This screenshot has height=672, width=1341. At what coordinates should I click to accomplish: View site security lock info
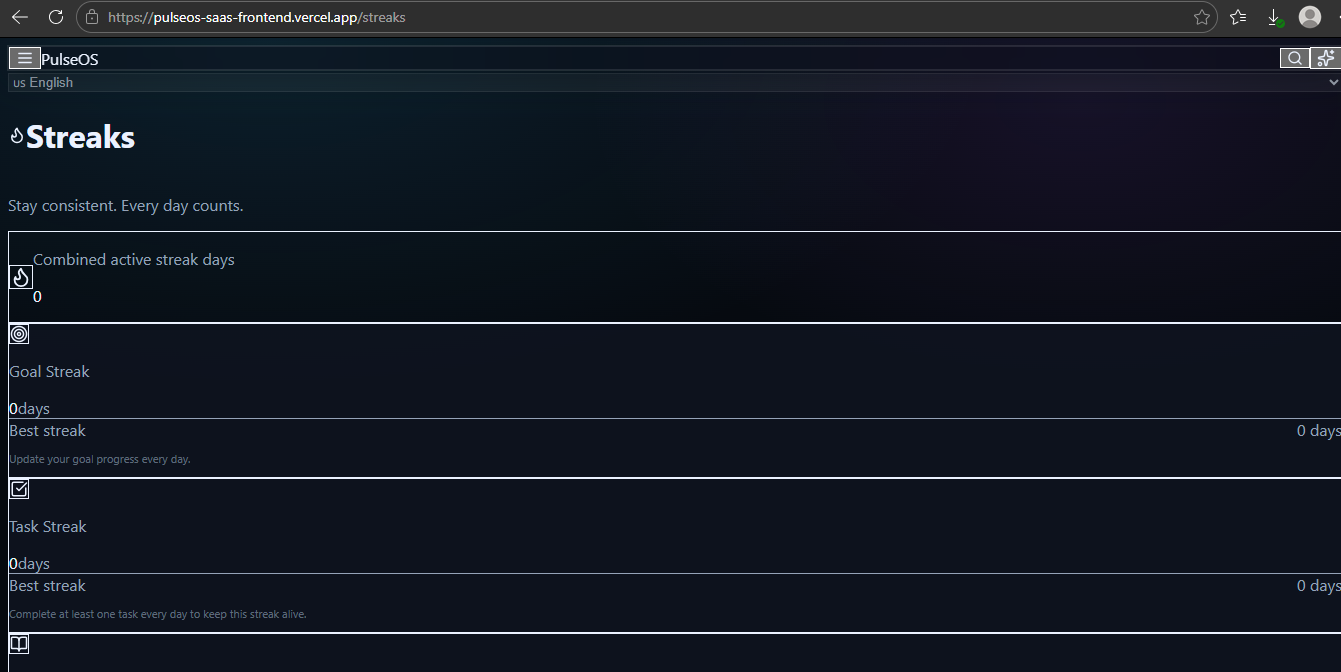[92, 17]
